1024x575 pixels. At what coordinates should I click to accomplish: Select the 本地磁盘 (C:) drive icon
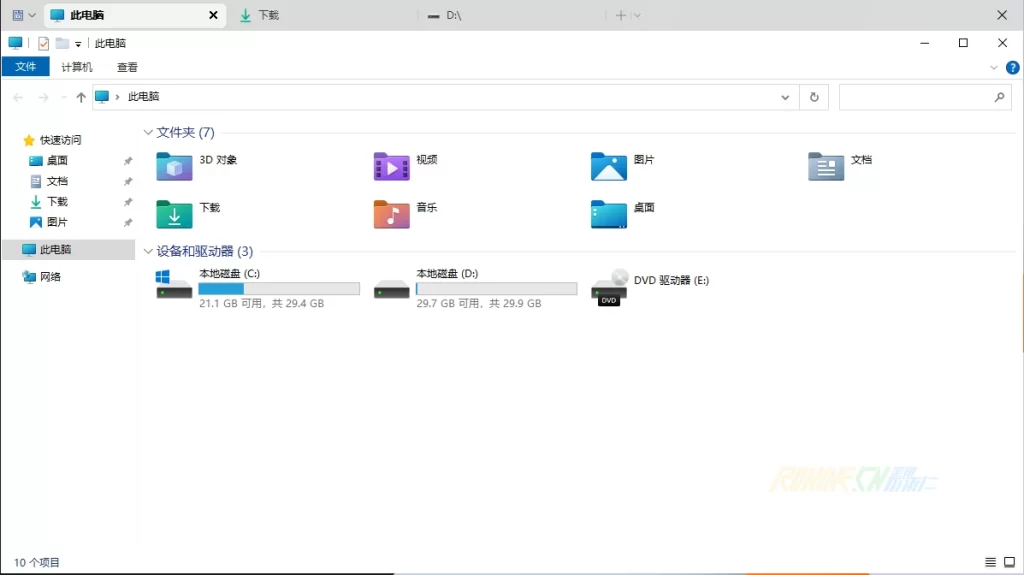174,284
